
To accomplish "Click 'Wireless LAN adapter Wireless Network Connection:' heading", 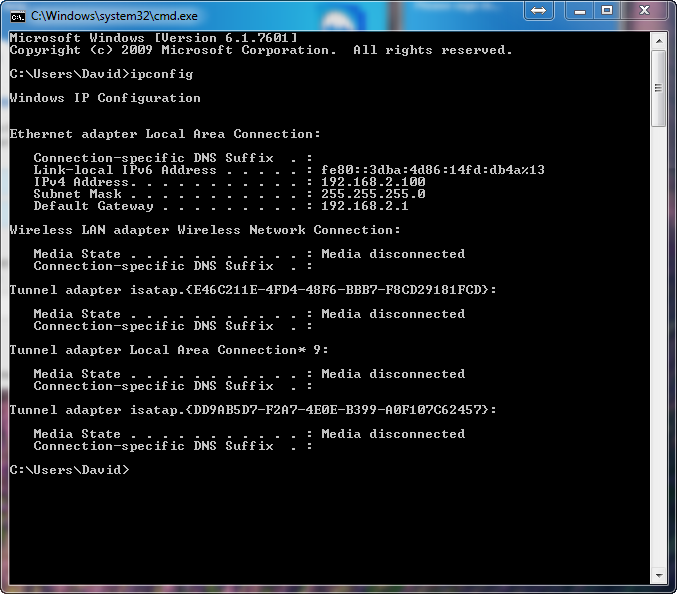I will point(205,230).
